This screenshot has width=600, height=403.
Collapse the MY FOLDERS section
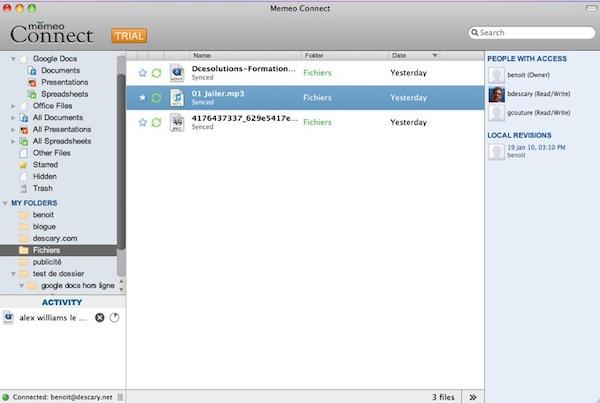click(x=5, y=203)
